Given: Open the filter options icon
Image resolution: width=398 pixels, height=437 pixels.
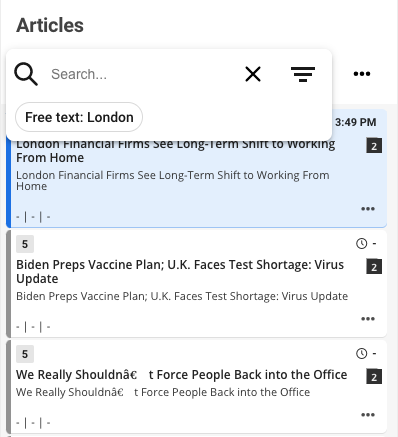Looking at the screenshot, I should 303,74.
